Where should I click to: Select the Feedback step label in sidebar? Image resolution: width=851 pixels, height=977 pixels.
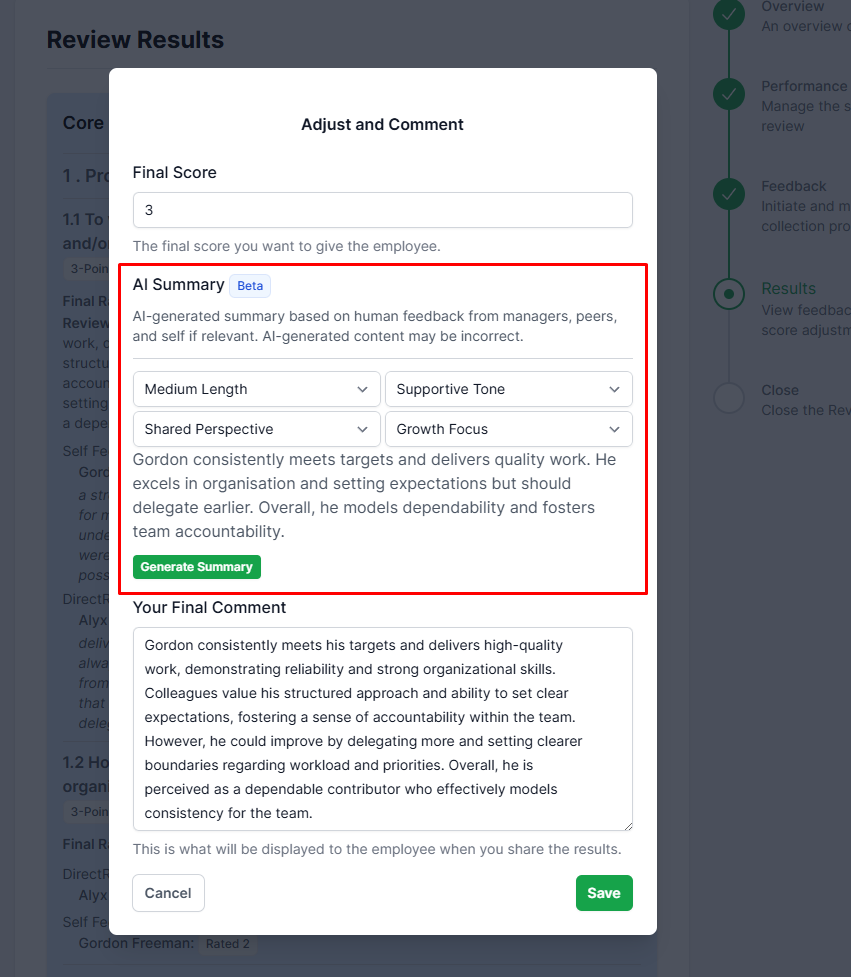click(794, 186)
